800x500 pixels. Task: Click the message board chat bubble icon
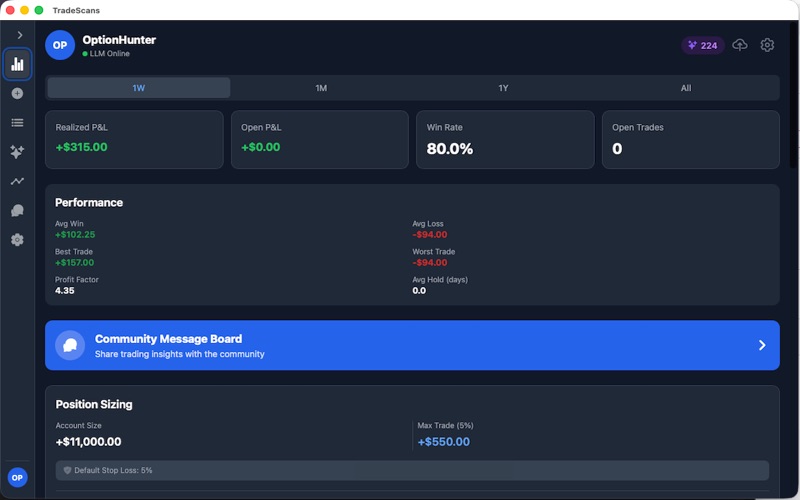click(x=70, y=345)
